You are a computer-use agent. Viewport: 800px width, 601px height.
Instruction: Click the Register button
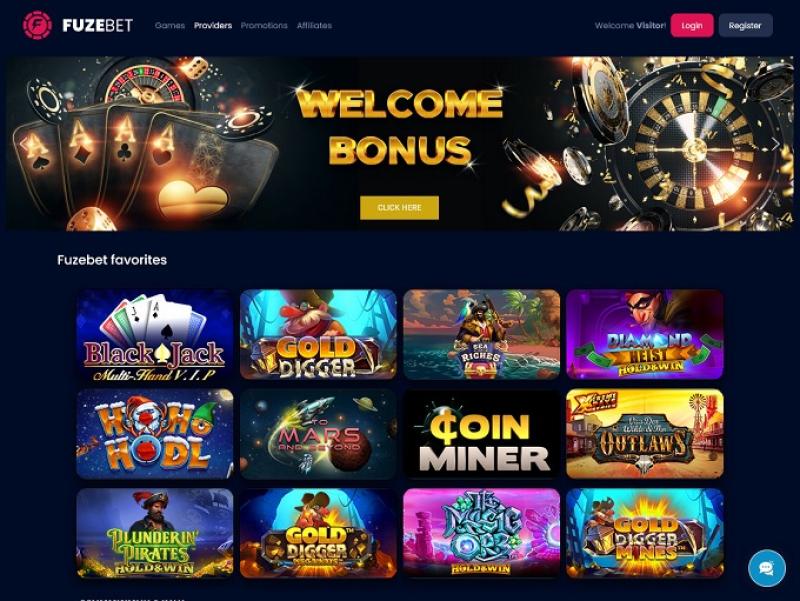click(745, 26)
